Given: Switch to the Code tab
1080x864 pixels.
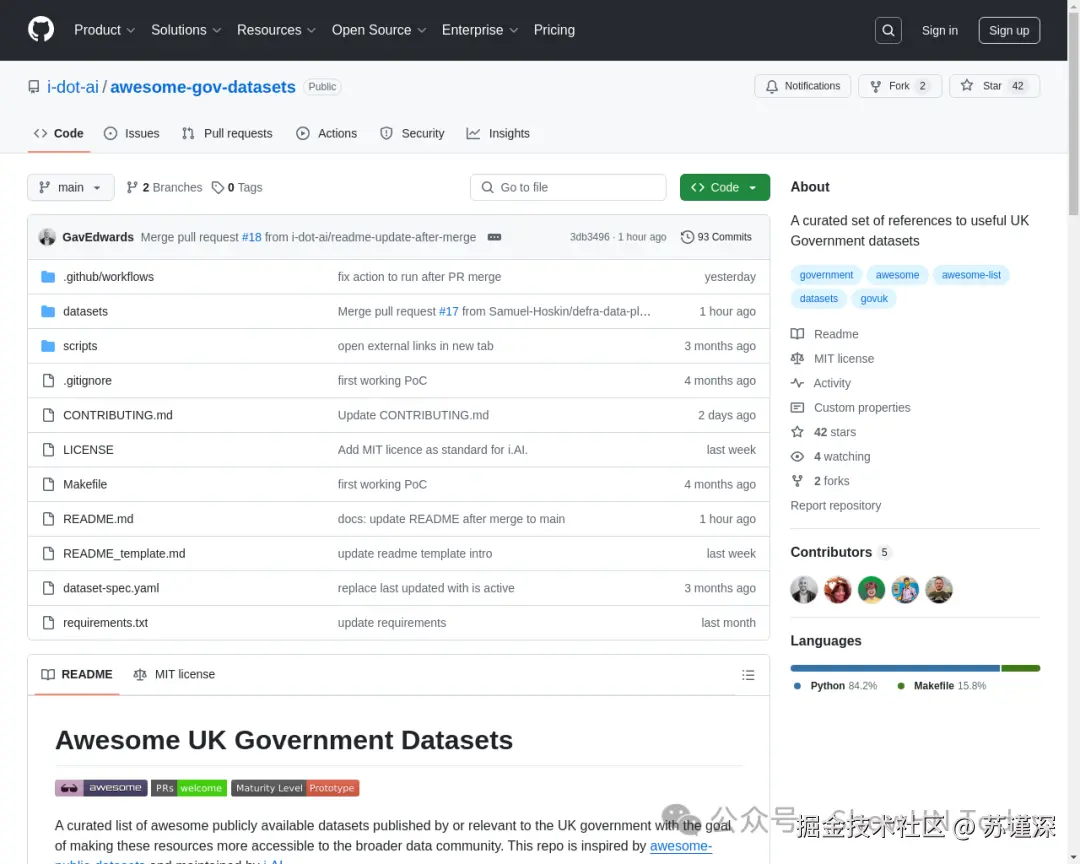Looking at the screenshot, I should [59, 134].
